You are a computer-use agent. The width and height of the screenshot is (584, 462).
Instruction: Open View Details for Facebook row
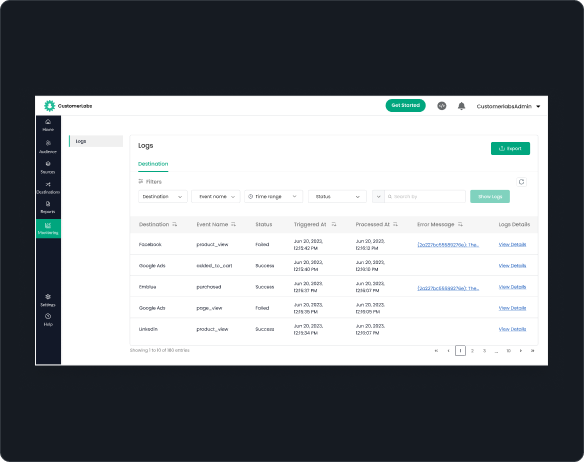click(x=512, y=244)
